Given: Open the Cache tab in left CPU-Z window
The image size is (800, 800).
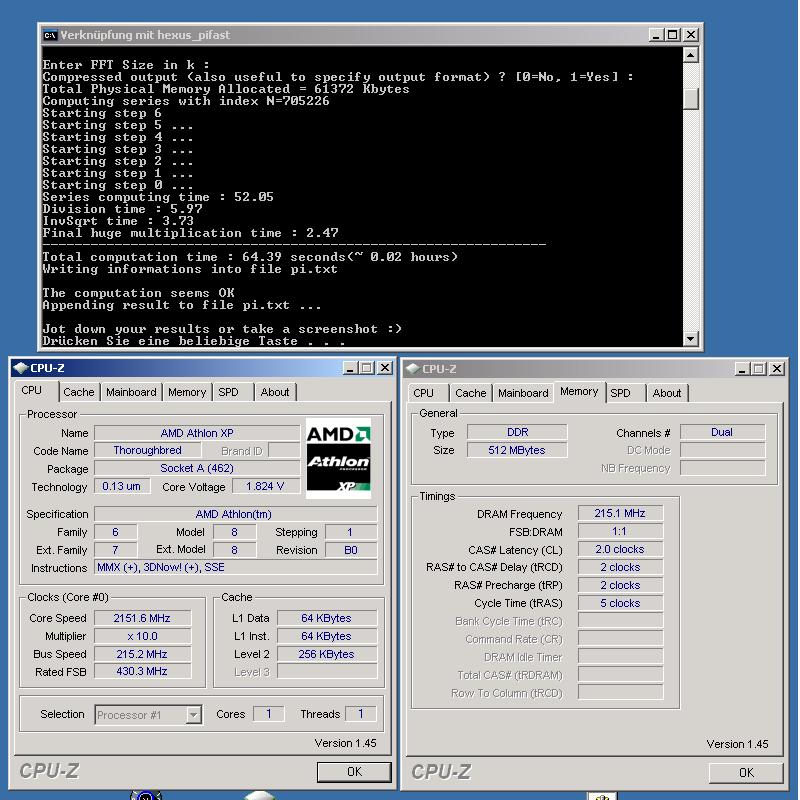Looking at the screenshot, I should (79, 392).
